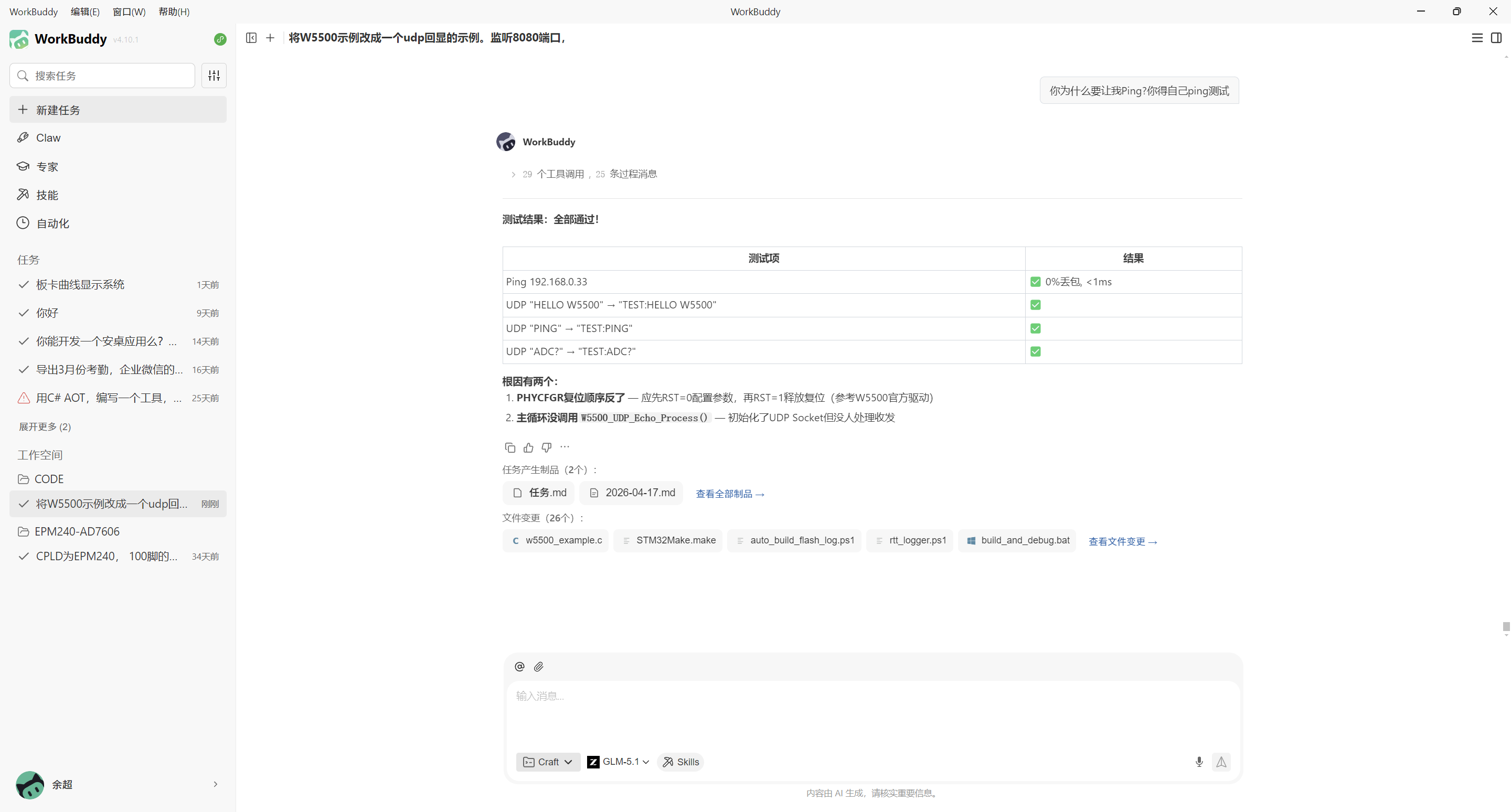Toggle the right panel layout icon
The width and height of the screenshot is (1511, 812).
pyautogui.click(x=1496, y=38)
